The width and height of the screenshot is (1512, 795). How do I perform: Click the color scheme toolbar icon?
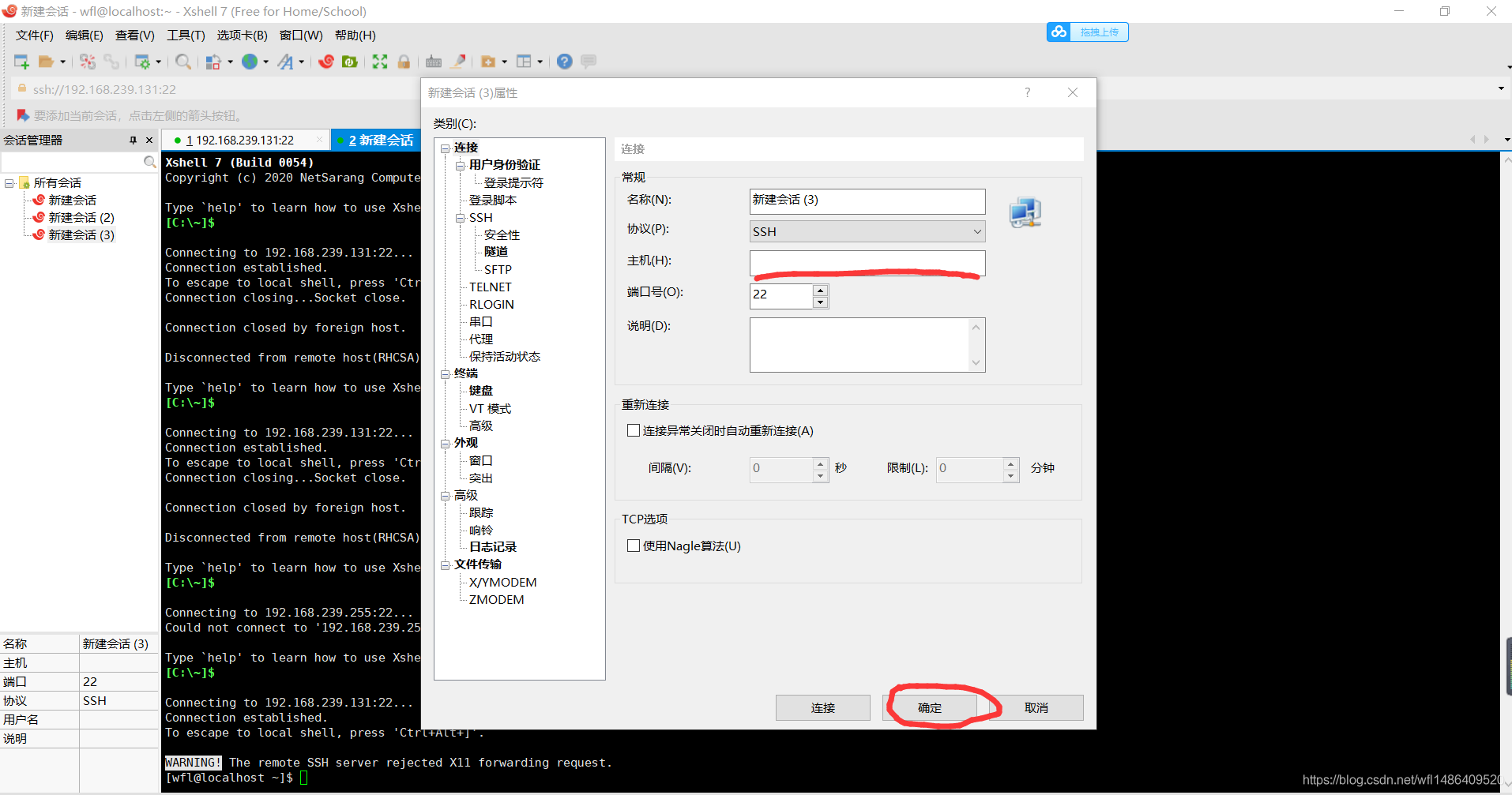[213, 62]
